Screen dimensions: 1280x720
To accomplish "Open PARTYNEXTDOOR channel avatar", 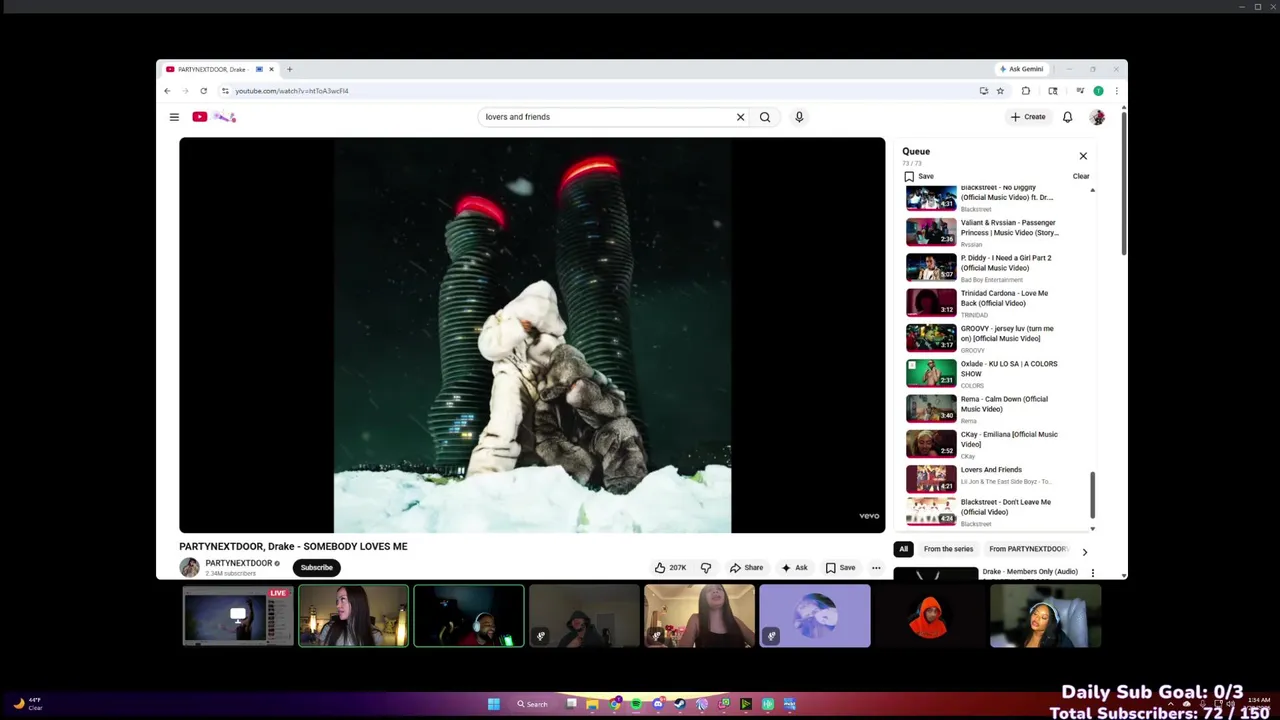I will [x=189, y=568].
